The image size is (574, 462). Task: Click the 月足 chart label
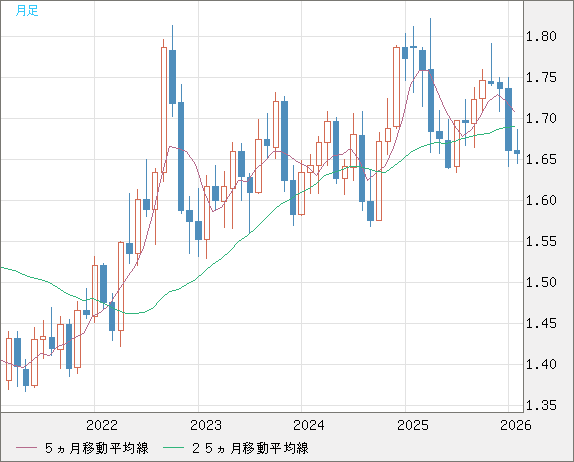point(27,11)
